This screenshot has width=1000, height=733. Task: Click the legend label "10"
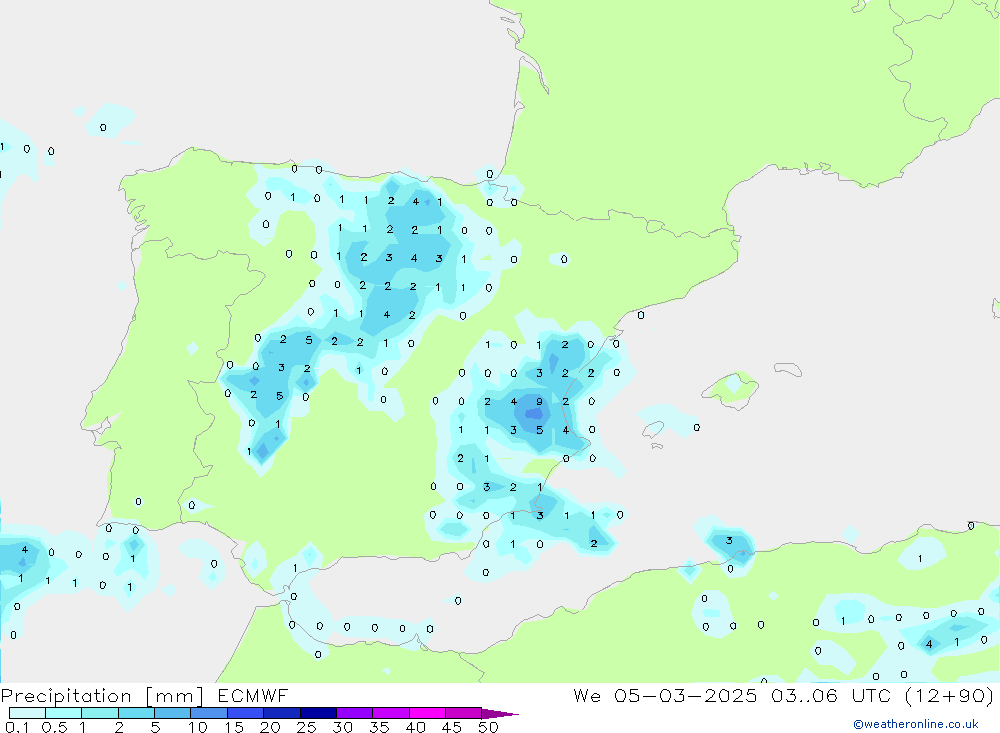point(198,727)
